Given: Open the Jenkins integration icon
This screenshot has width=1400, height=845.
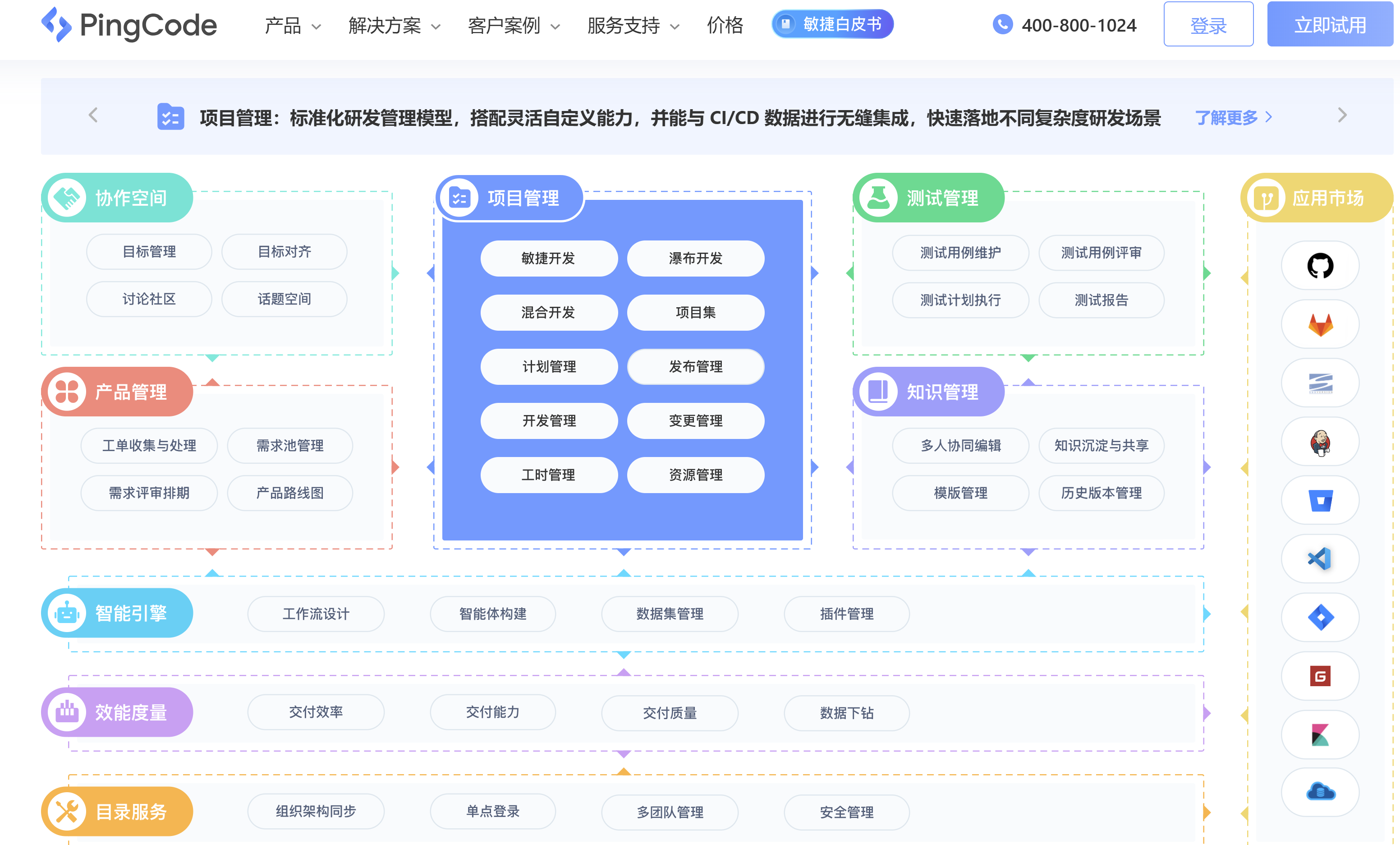Looking at the screenshot, I should [1320, 441].
